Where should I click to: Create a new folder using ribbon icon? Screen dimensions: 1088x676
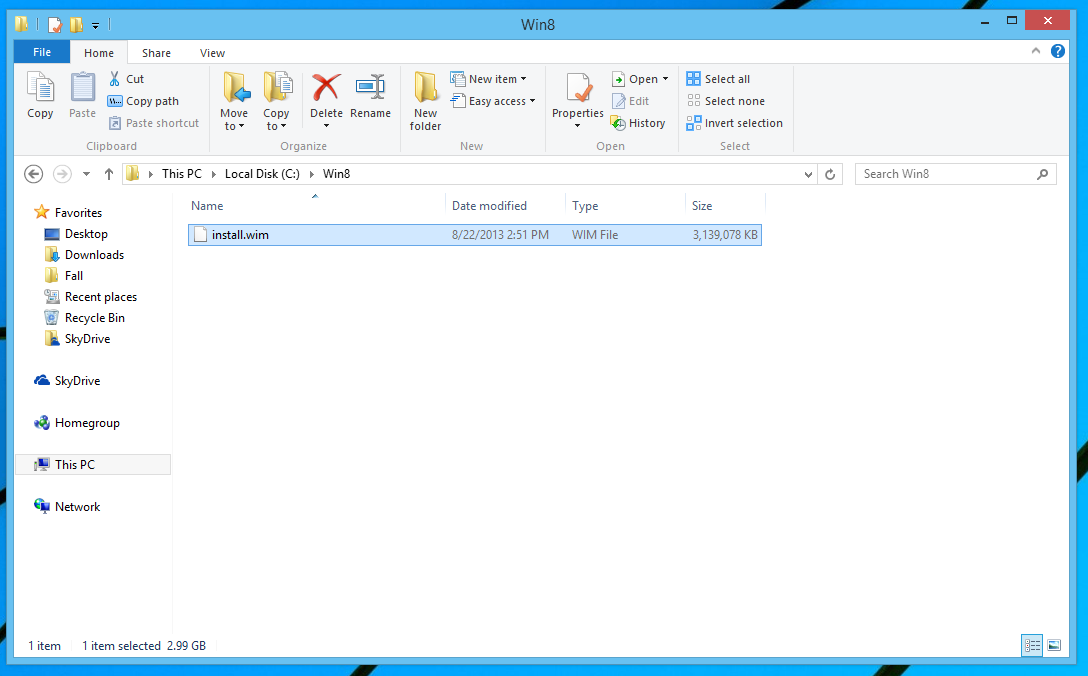(425, 89)
